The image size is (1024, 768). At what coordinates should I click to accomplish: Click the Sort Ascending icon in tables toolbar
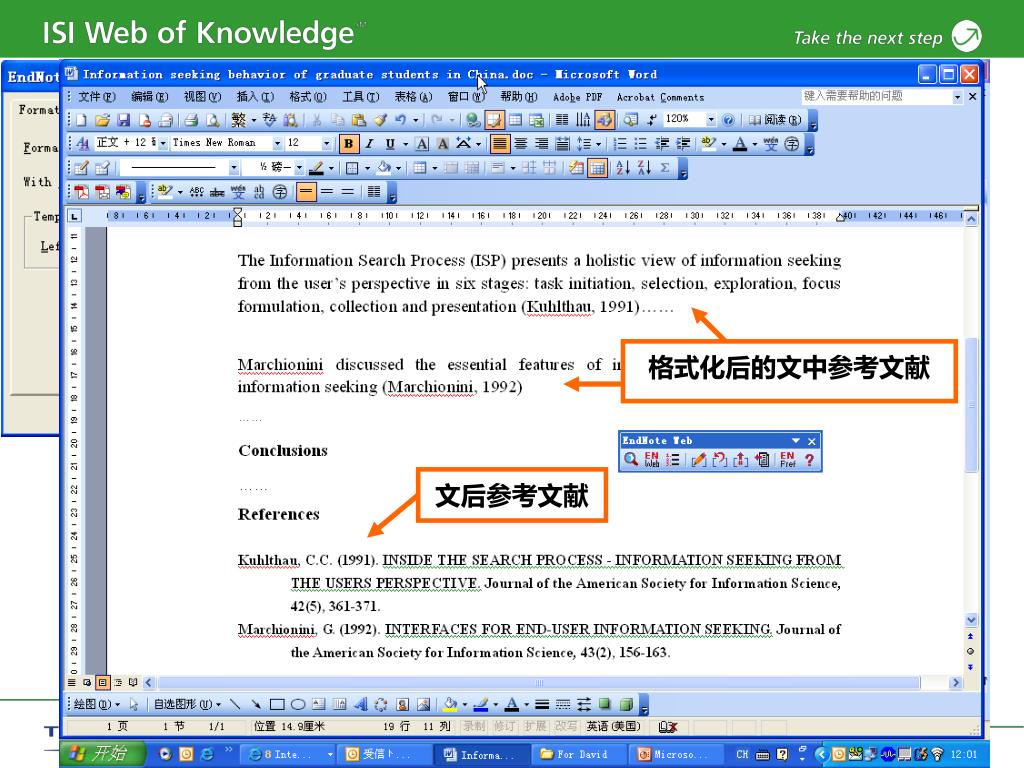[x=623, y=168]
